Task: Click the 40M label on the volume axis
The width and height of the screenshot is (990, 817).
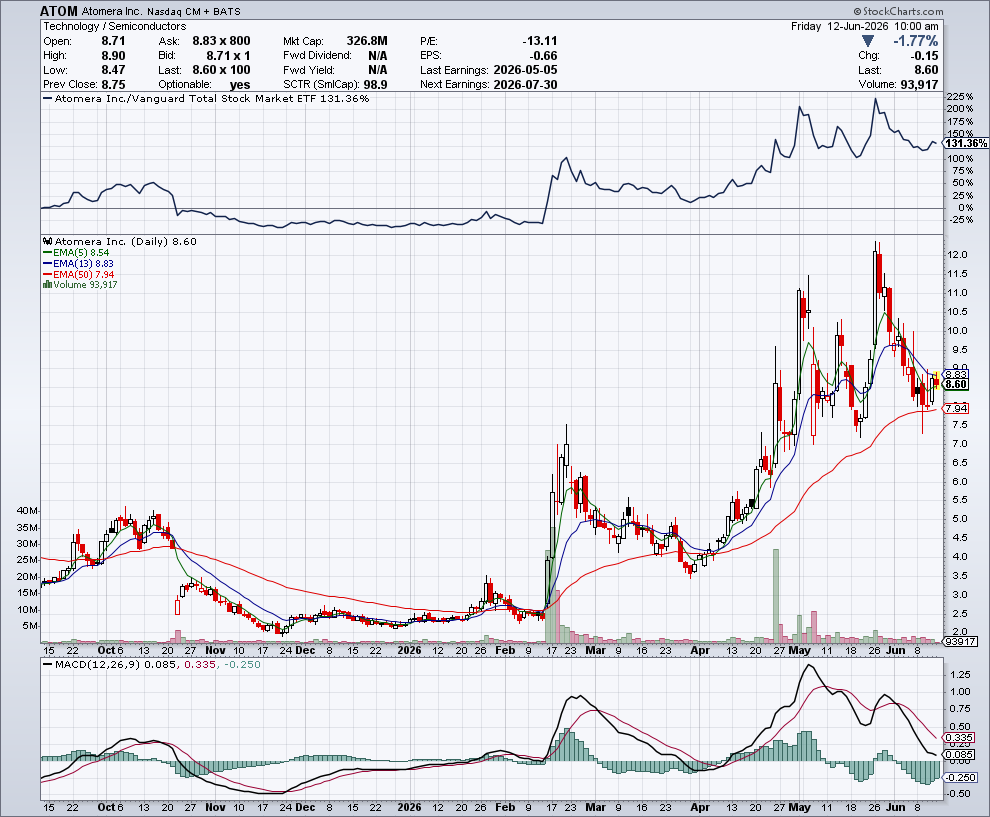Action: pos(27,510)
